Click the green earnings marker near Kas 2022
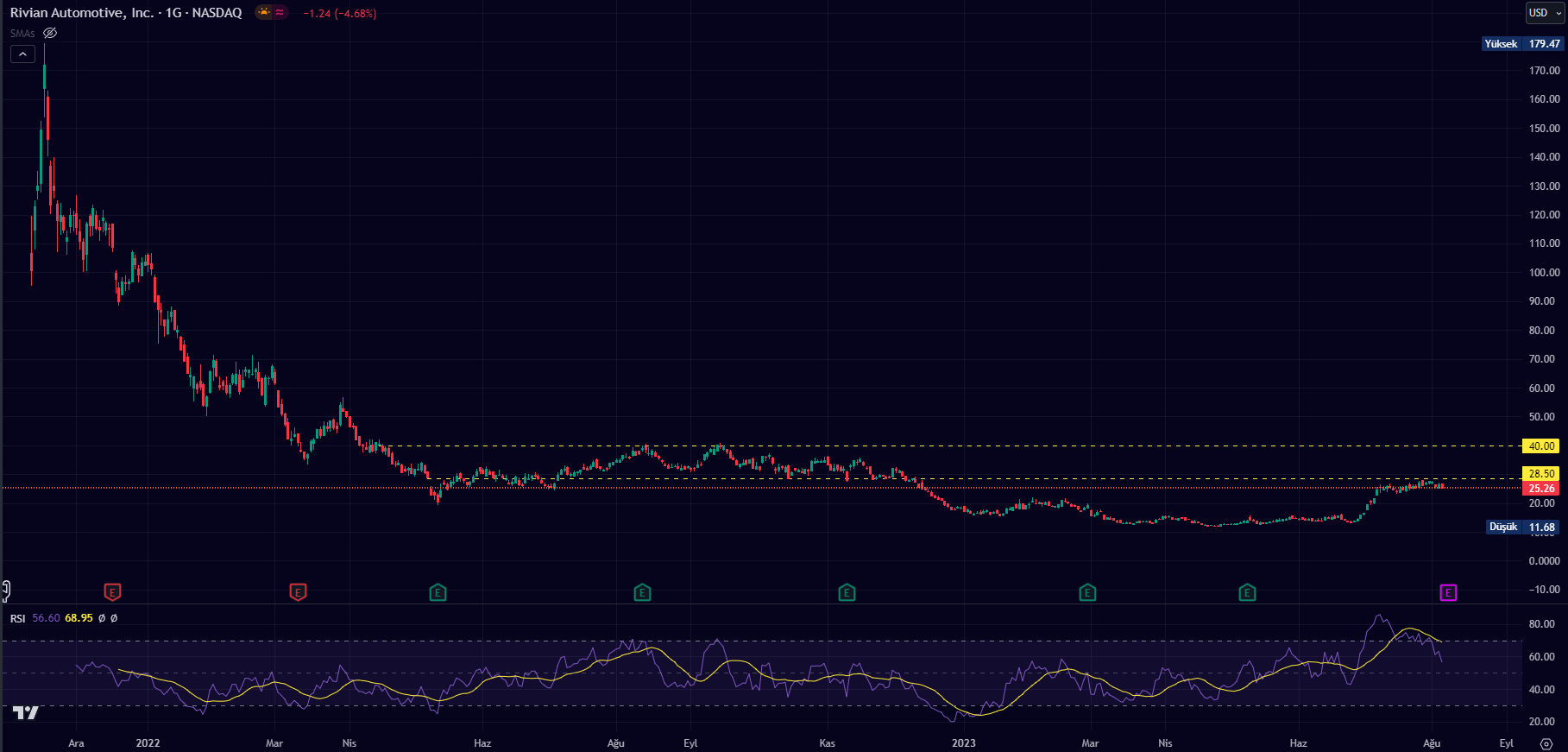1568x752 pixels. click(847, 592)
